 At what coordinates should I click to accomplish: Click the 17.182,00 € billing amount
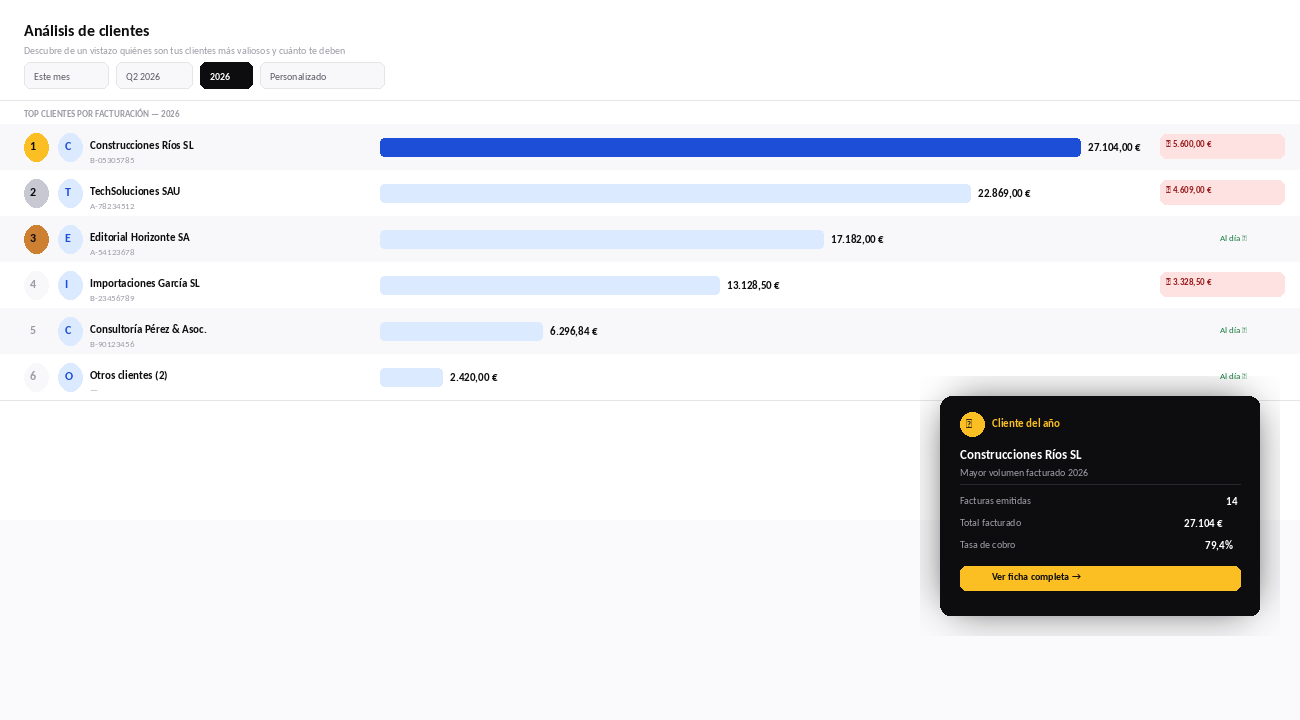(x=857, y=240)
